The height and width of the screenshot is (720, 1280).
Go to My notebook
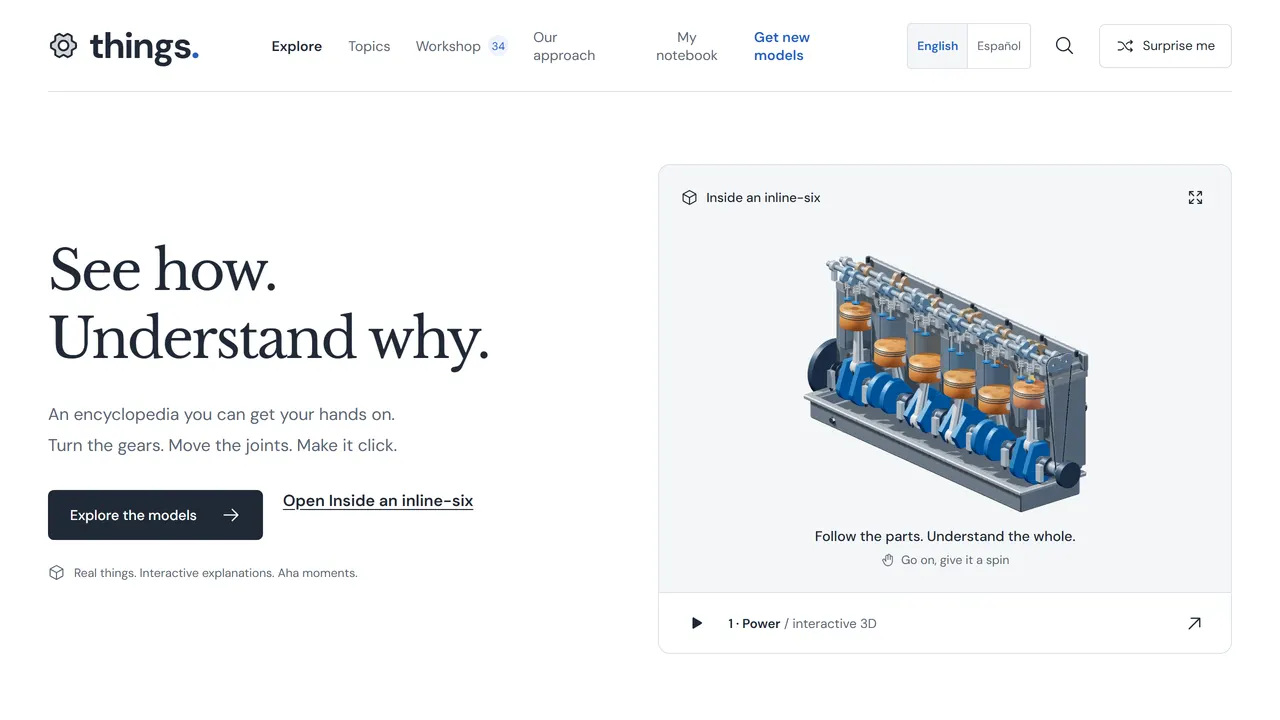tap(687, 46)
